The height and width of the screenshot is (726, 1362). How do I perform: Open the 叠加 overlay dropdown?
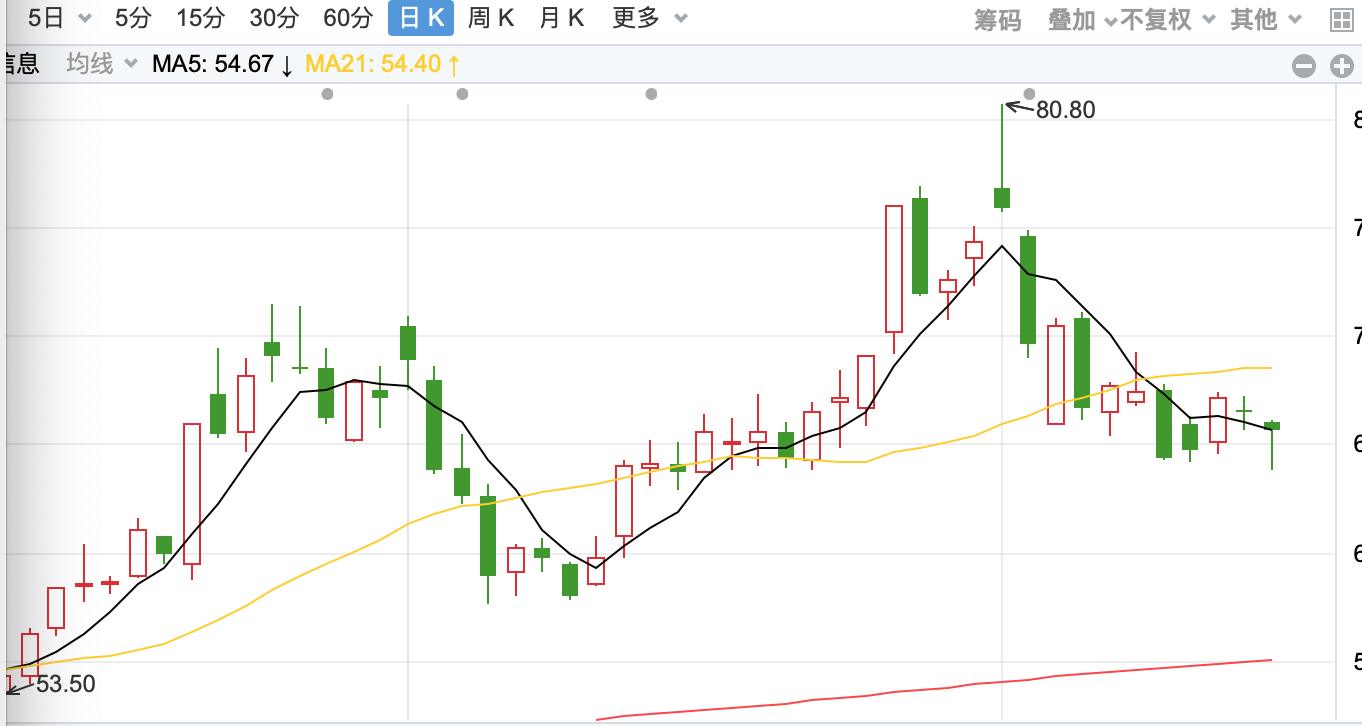point(1081,19)
